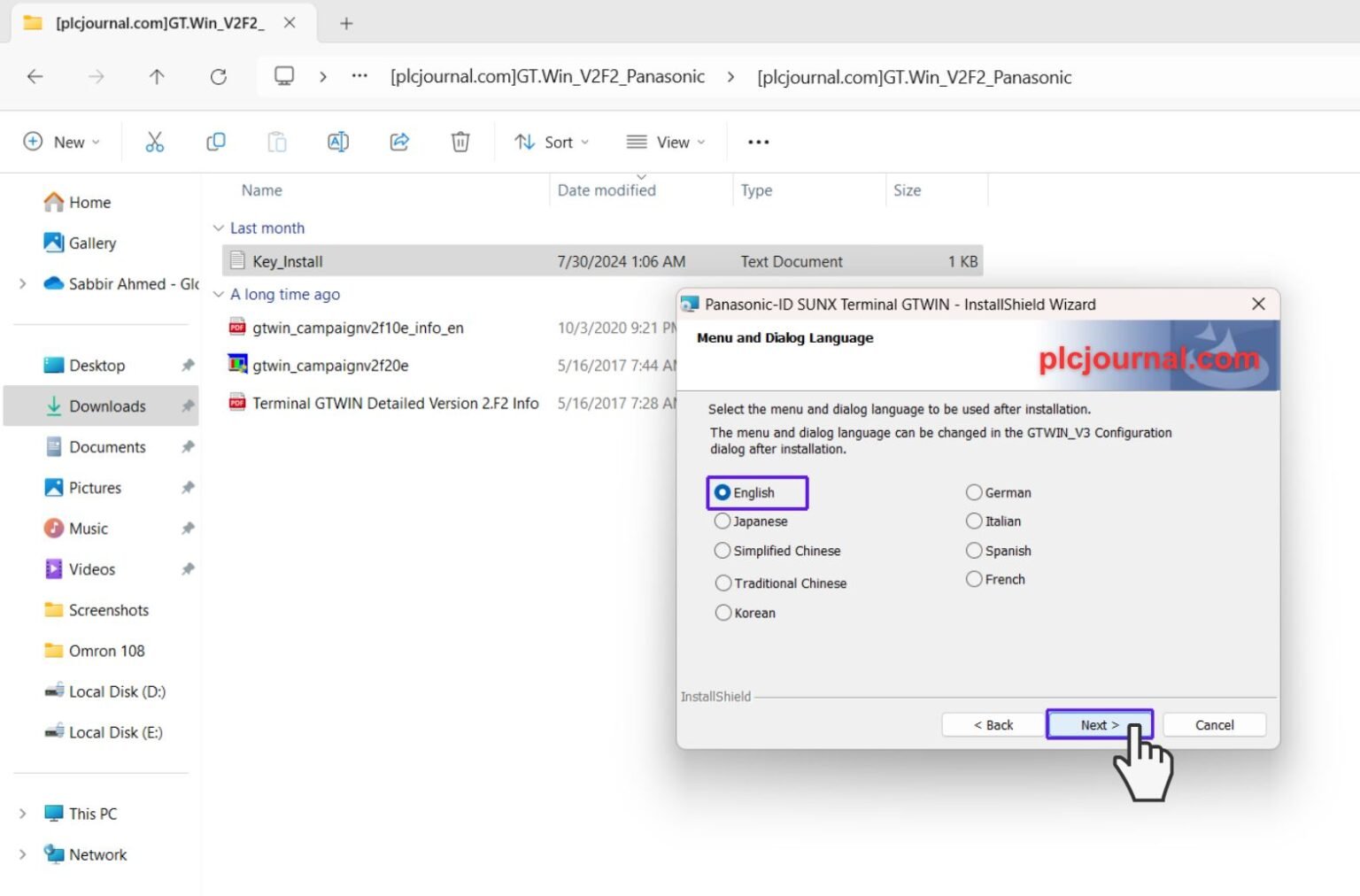Click the Rename icon in toolbar
The image size is (1360, 896).
coord(338,142)
